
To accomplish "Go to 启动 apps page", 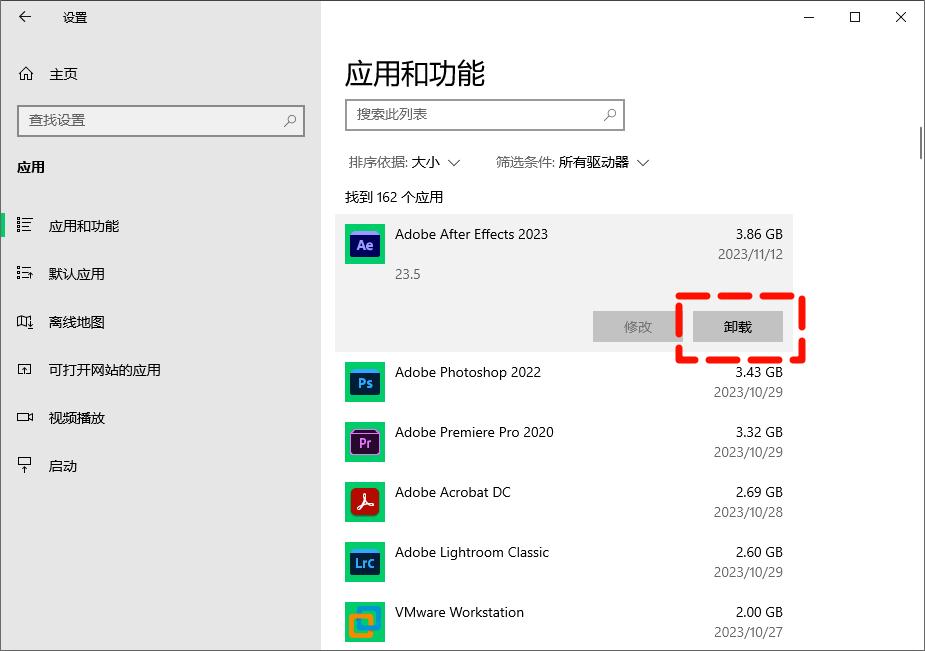I will click(x=62, y=466).
